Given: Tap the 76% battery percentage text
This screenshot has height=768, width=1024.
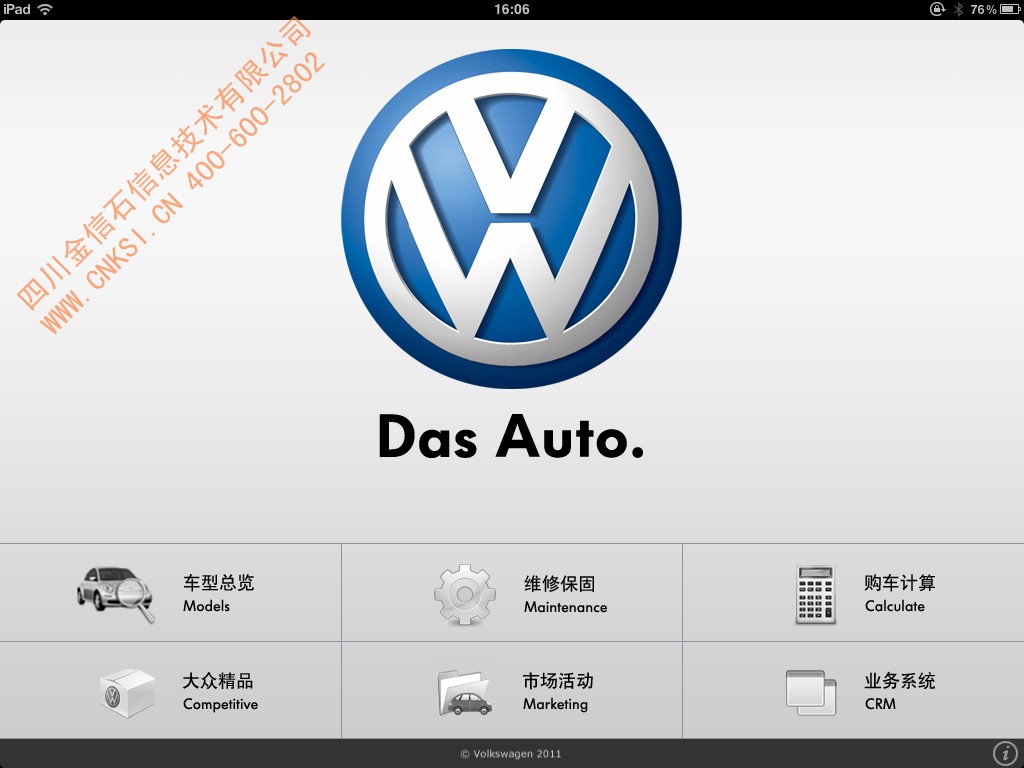Looking at the screenshot, I should point(983,9).
